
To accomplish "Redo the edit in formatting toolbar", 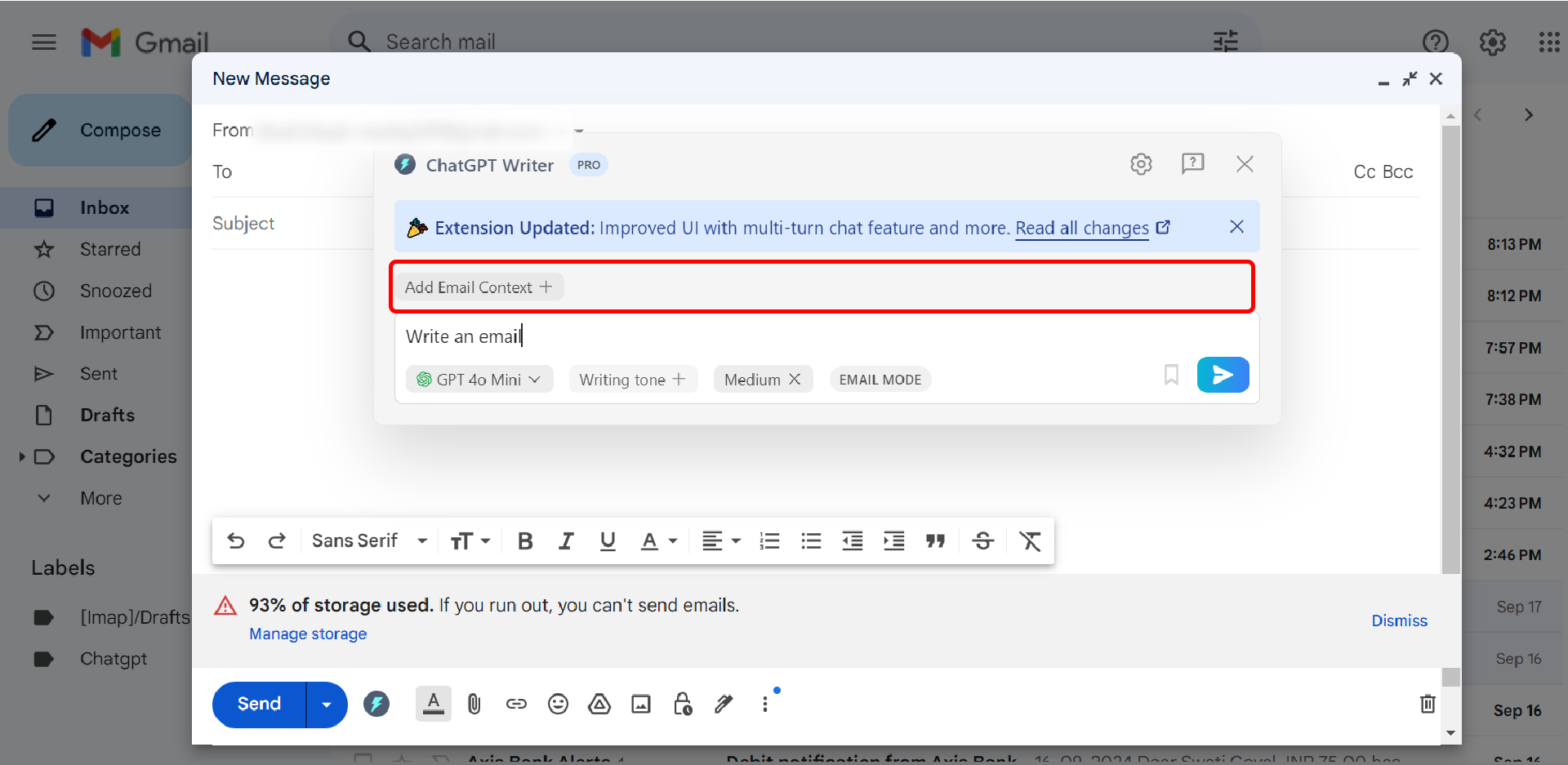I will tap(277, 540).
